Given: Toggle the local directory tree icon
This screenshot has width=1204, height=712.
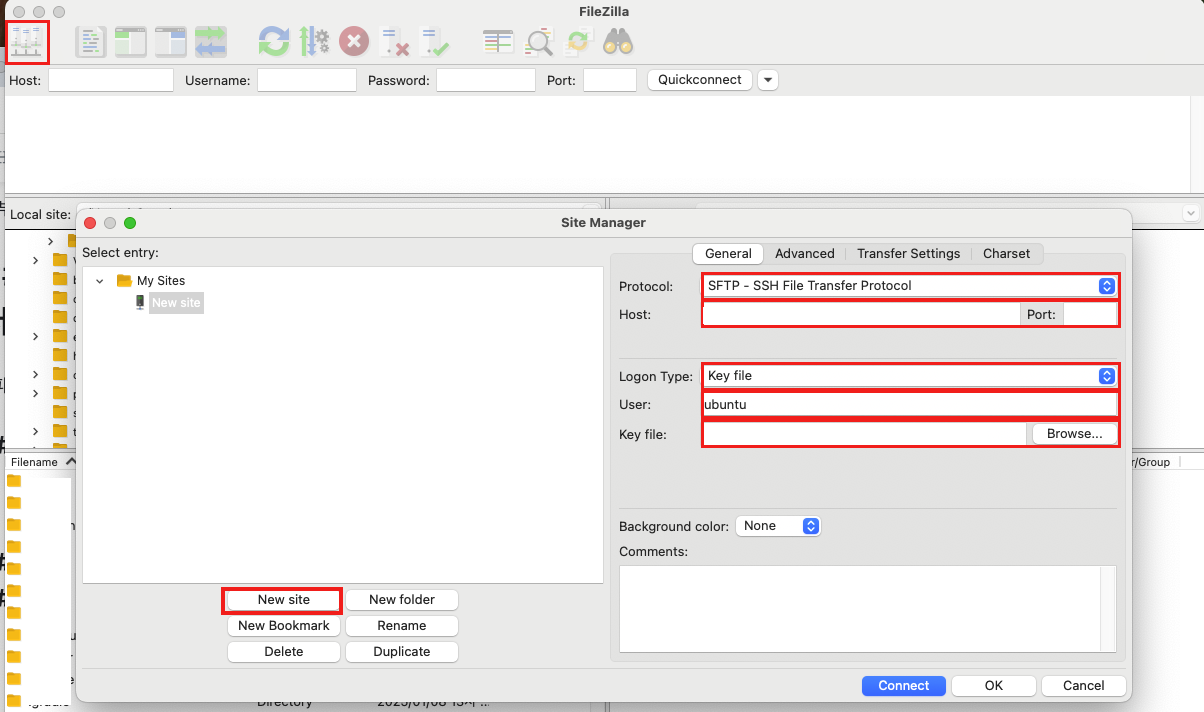Looking at the screenshot, I should tap(131, 42).
